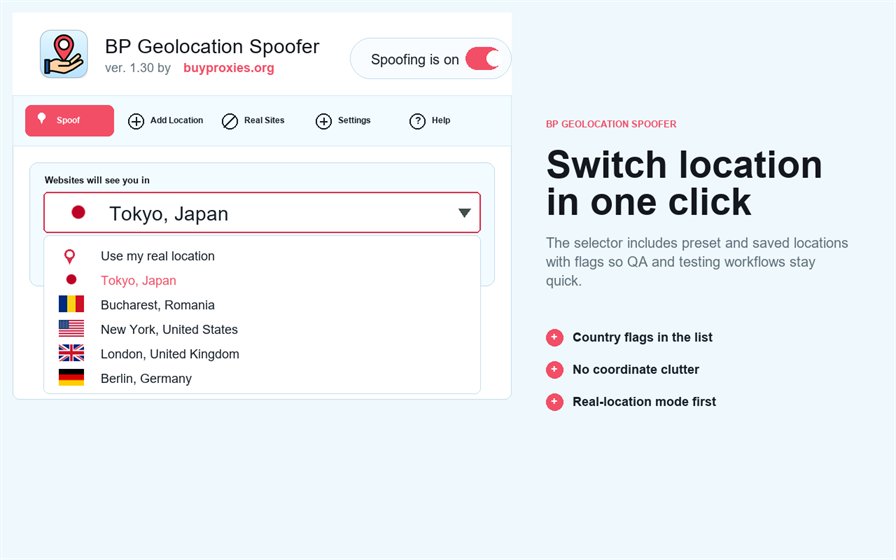The width and height of the screenshot is (896, 560).
Task: Click the Websites will see you in label
Action: tap(97, 180)
